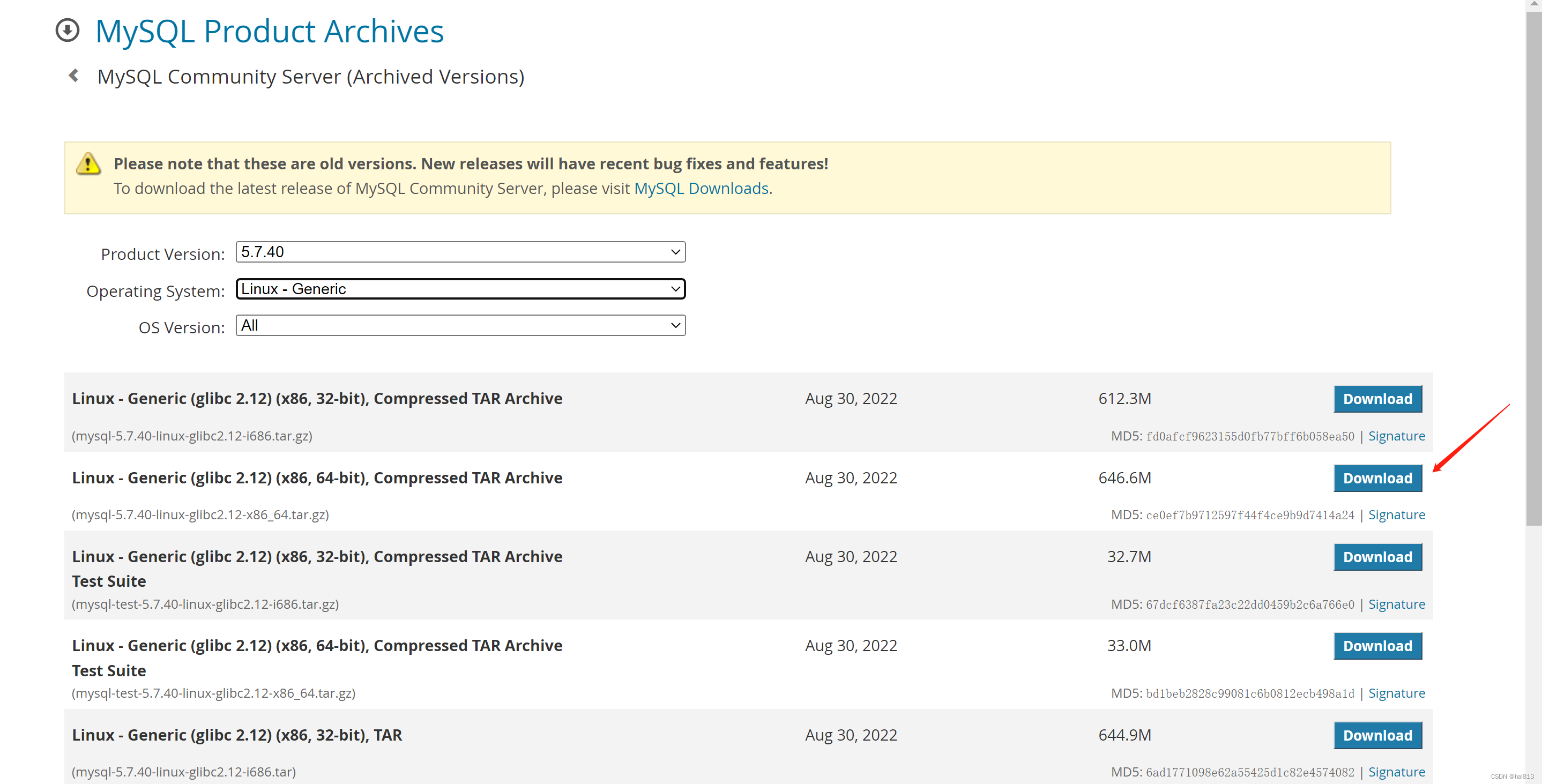Click the yellow warning triangle icon
Image resolution: width=1542 pixels, height=784 pixels.
(88, 163)
